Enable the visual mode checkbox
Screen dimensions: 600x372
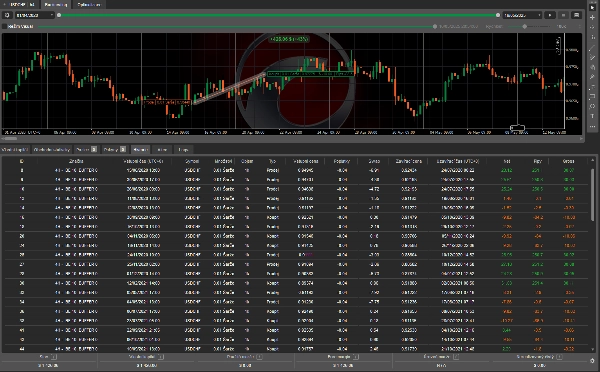coord(5,26)
